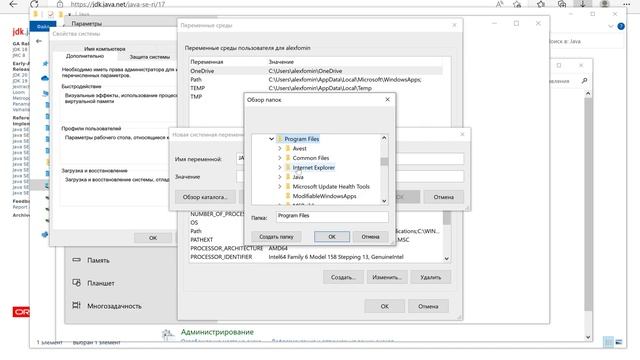Open the Read aloud icon in the browser toolbar

[x=500, y=4]
